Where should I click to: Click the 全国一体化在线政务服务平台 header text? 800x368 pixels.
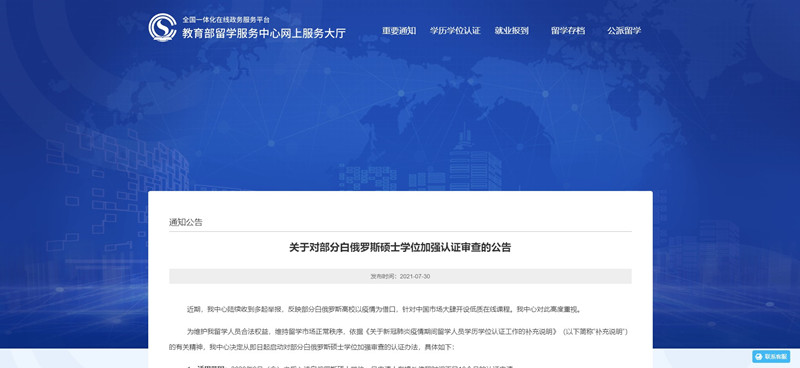tap(226, 19)
